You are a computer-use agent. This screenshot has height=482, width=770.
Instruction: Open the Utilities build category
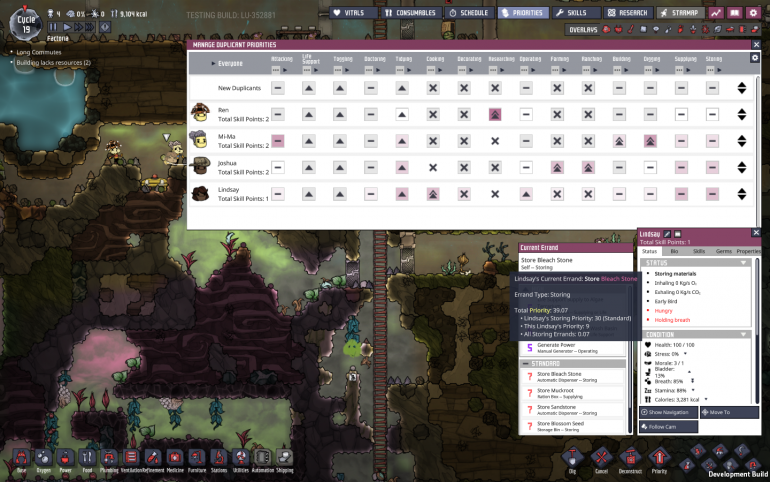pos(241,458)
